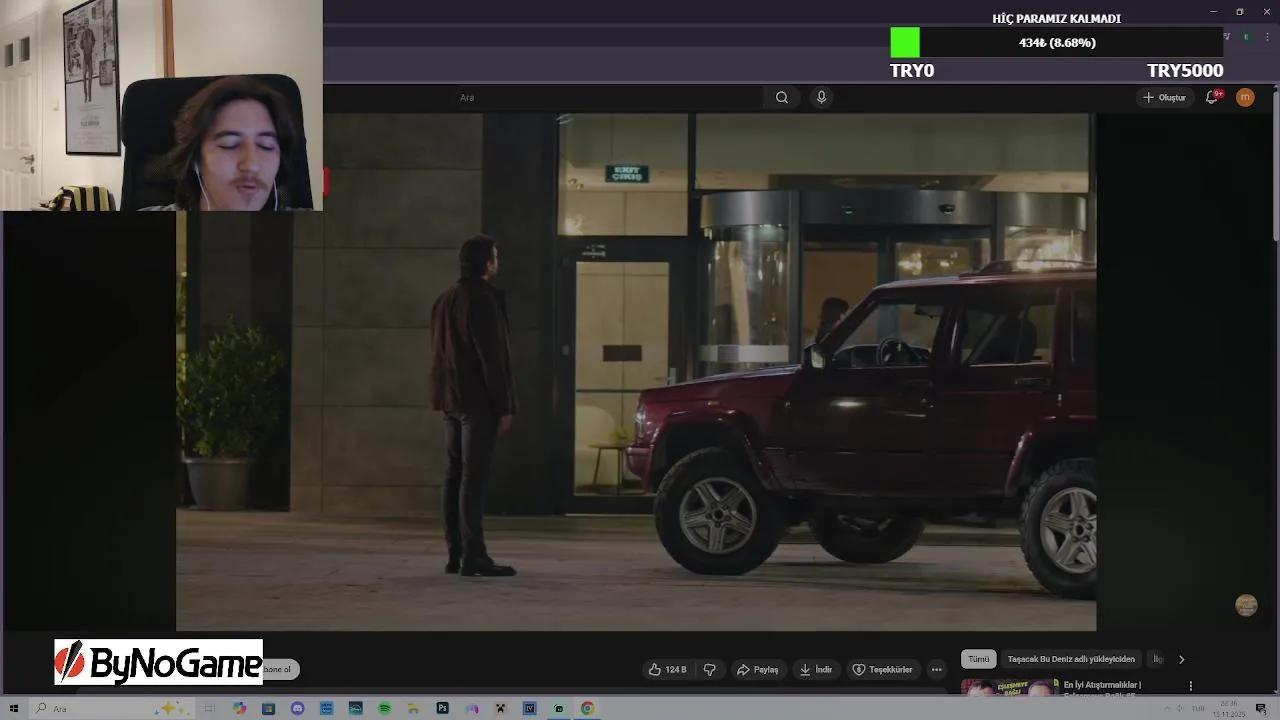The height and width of the screenshot is (720, 1280).
Task: Open Task View on the taskbar
Action: [x=210, y=708]
